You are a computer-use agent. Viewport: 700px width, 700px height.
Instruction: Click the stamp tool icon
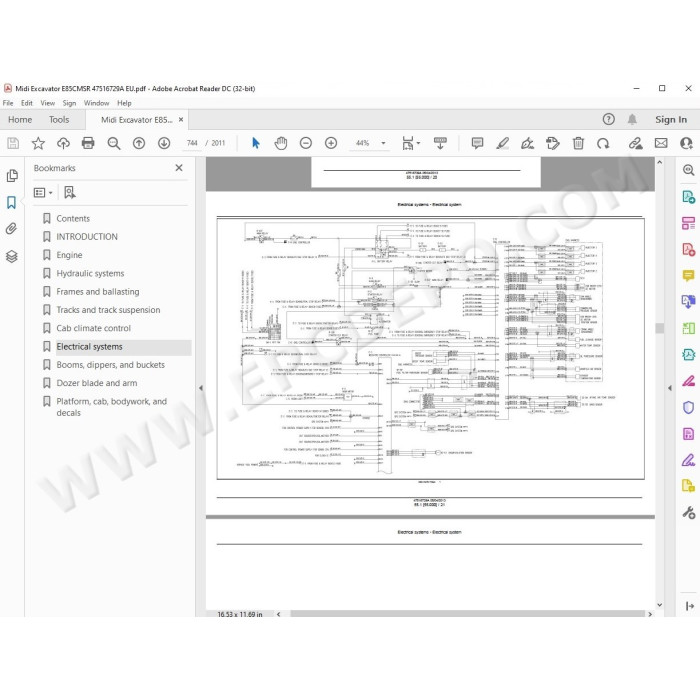tap(553, 143)
